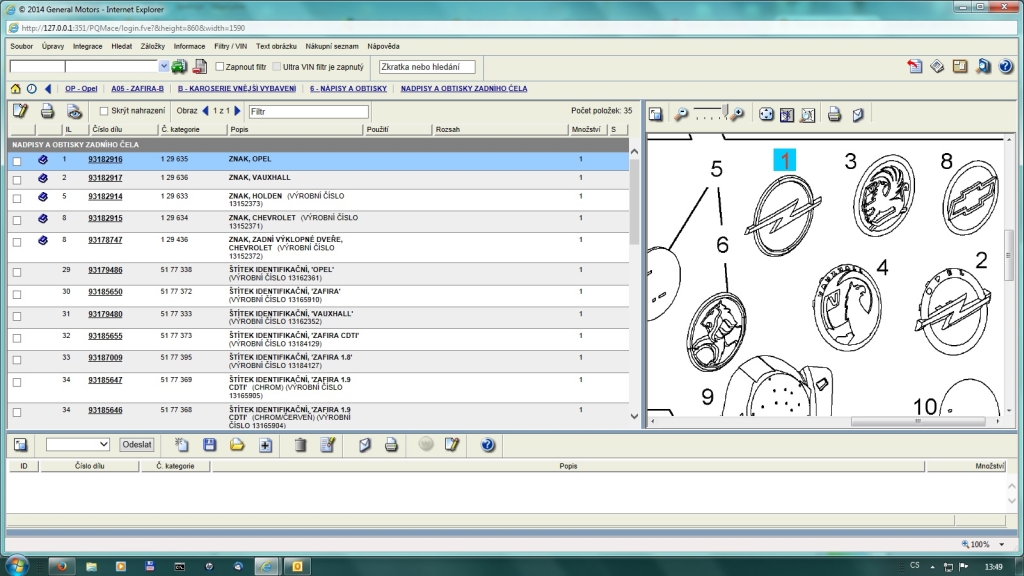The height and width of the screenshot is (576, 1024).
Task: Open the vehicle selection dropdown in the top toolbar
Action: coord(164,67)
